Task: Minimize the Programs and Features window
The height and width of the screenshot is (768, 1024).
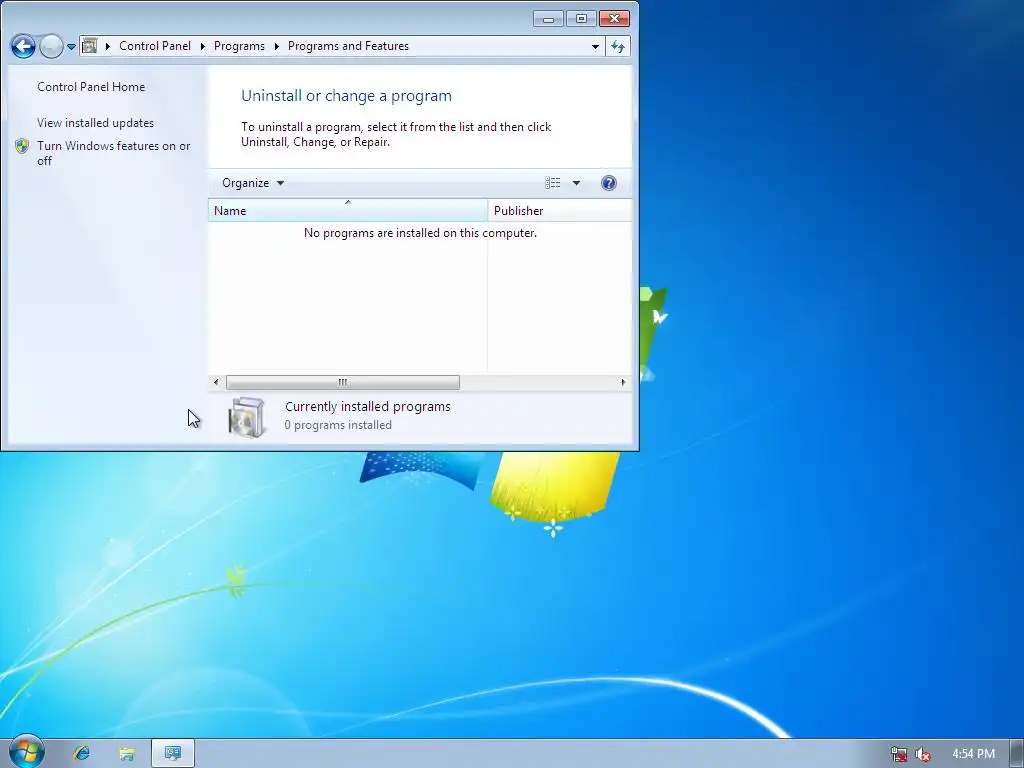Action: pos(549,19)
